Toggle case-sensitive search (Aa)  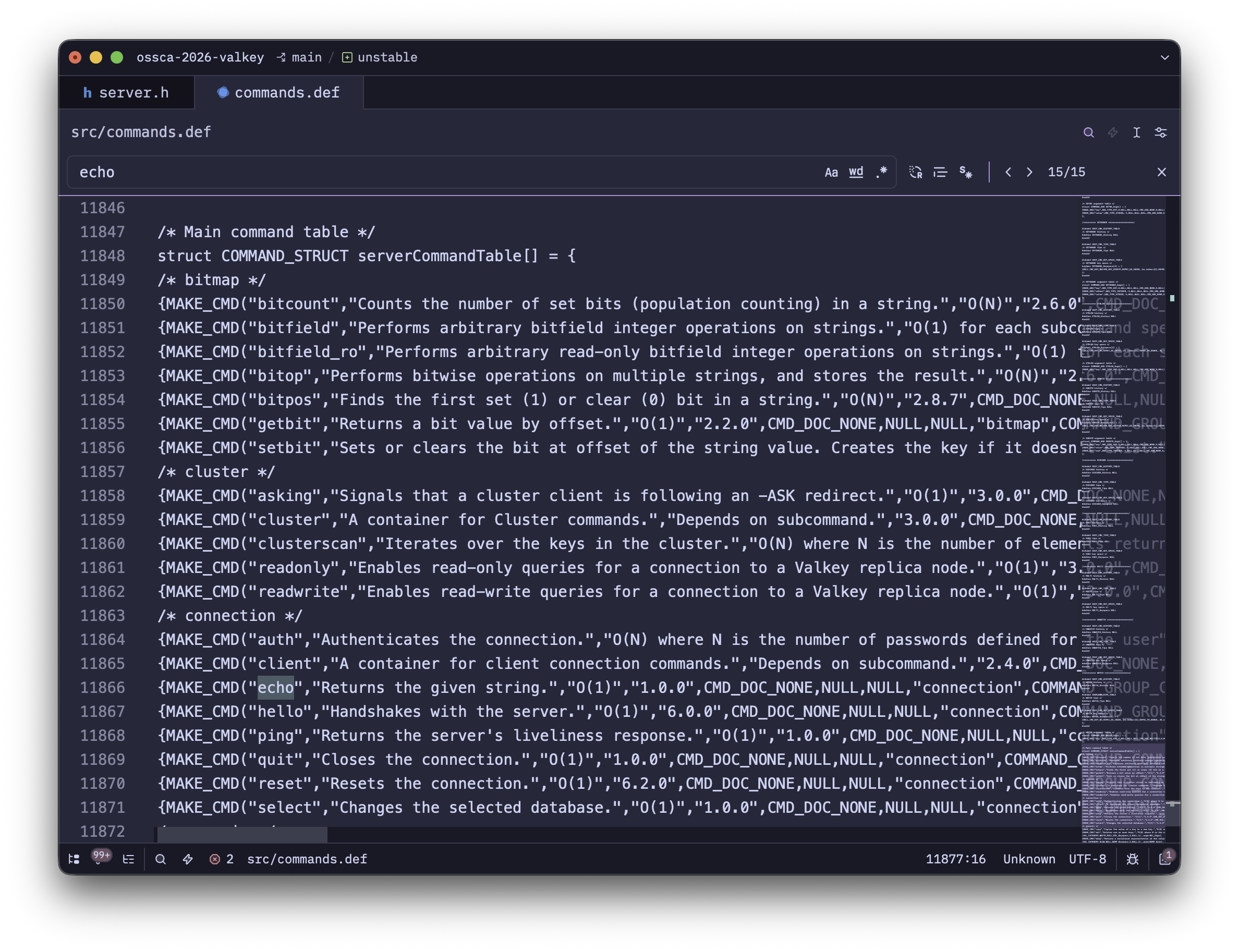[x=831, y=172]
